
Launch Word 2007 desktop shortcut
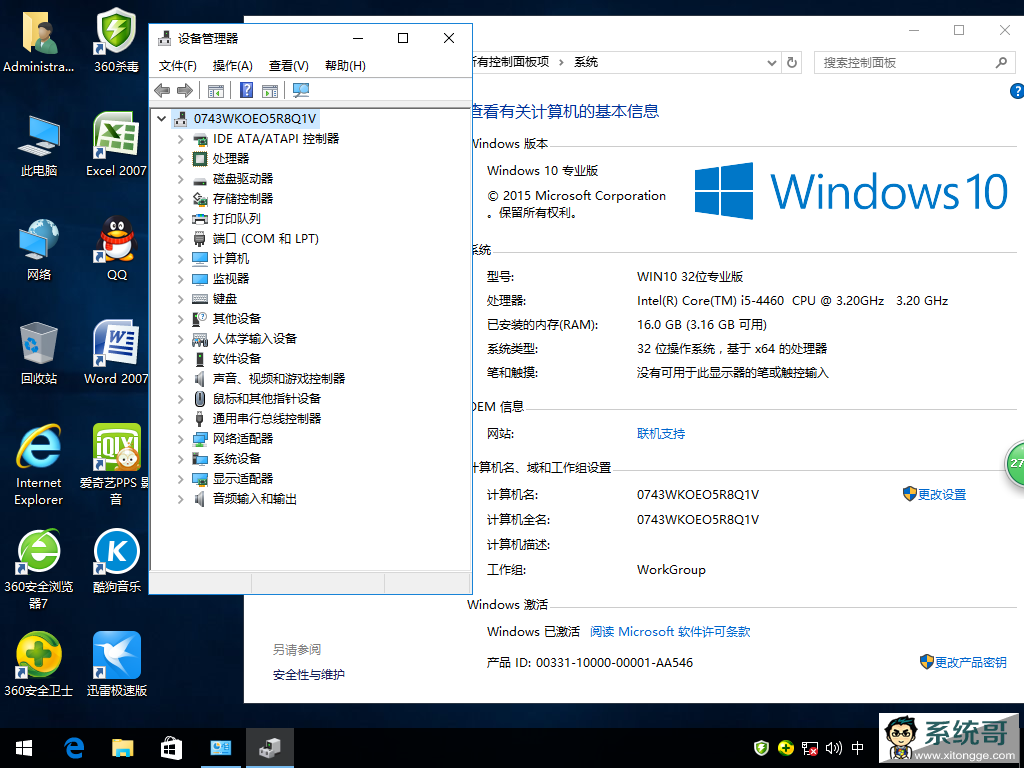pos(116,353)
